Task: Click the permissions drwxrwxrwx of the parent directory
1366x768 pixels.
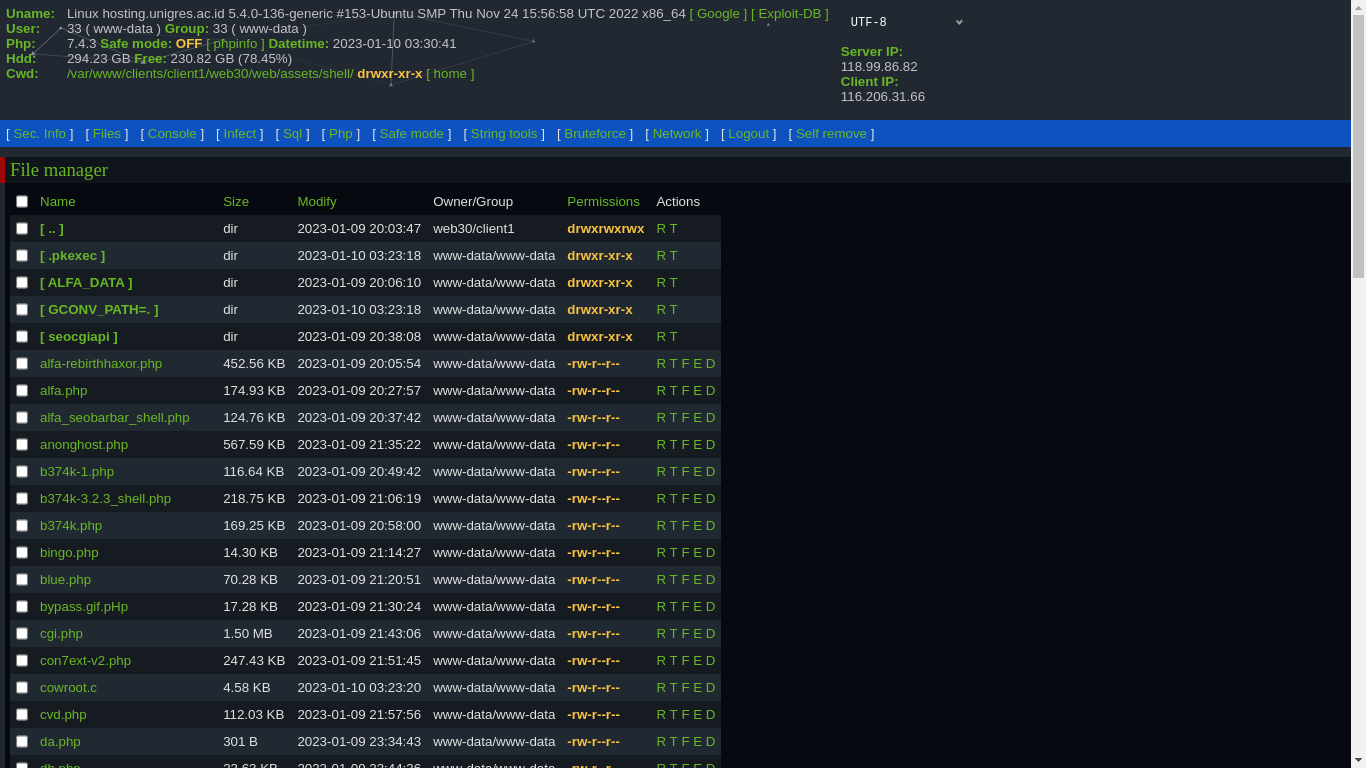Action: point(606,229)
